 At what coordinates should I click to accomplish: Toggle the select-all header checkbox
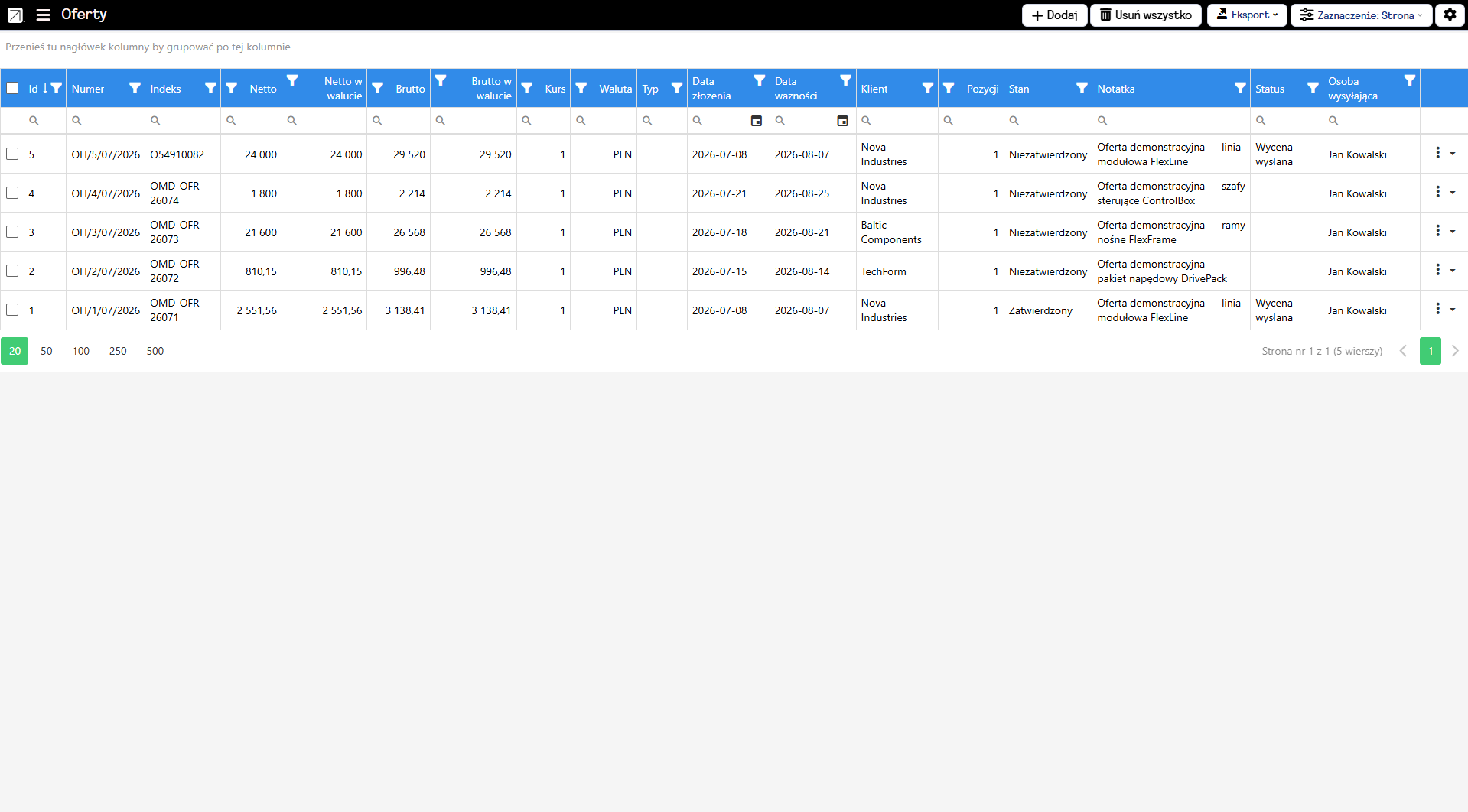[x=12, y=88]
